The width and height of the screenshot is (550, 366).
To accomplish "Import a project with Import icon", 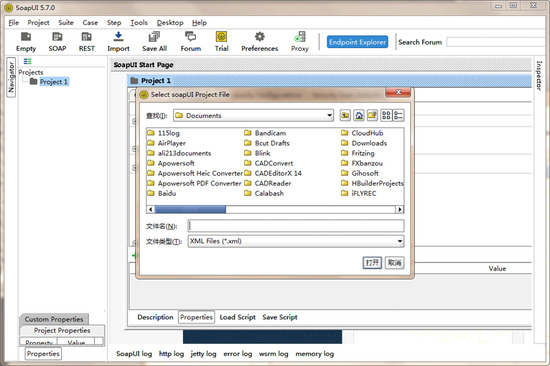I will pyautogui.click(x=118, y=42).
